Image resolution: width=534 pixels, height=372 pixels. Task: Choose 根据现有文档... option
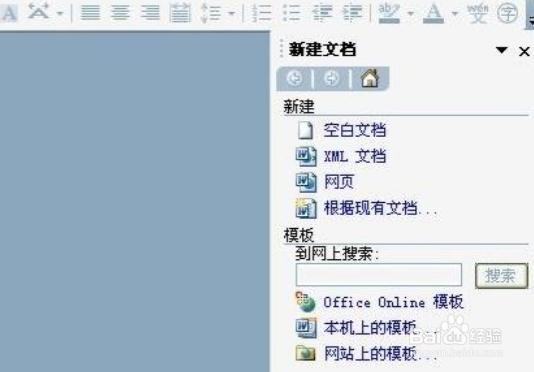click(366, 208)
